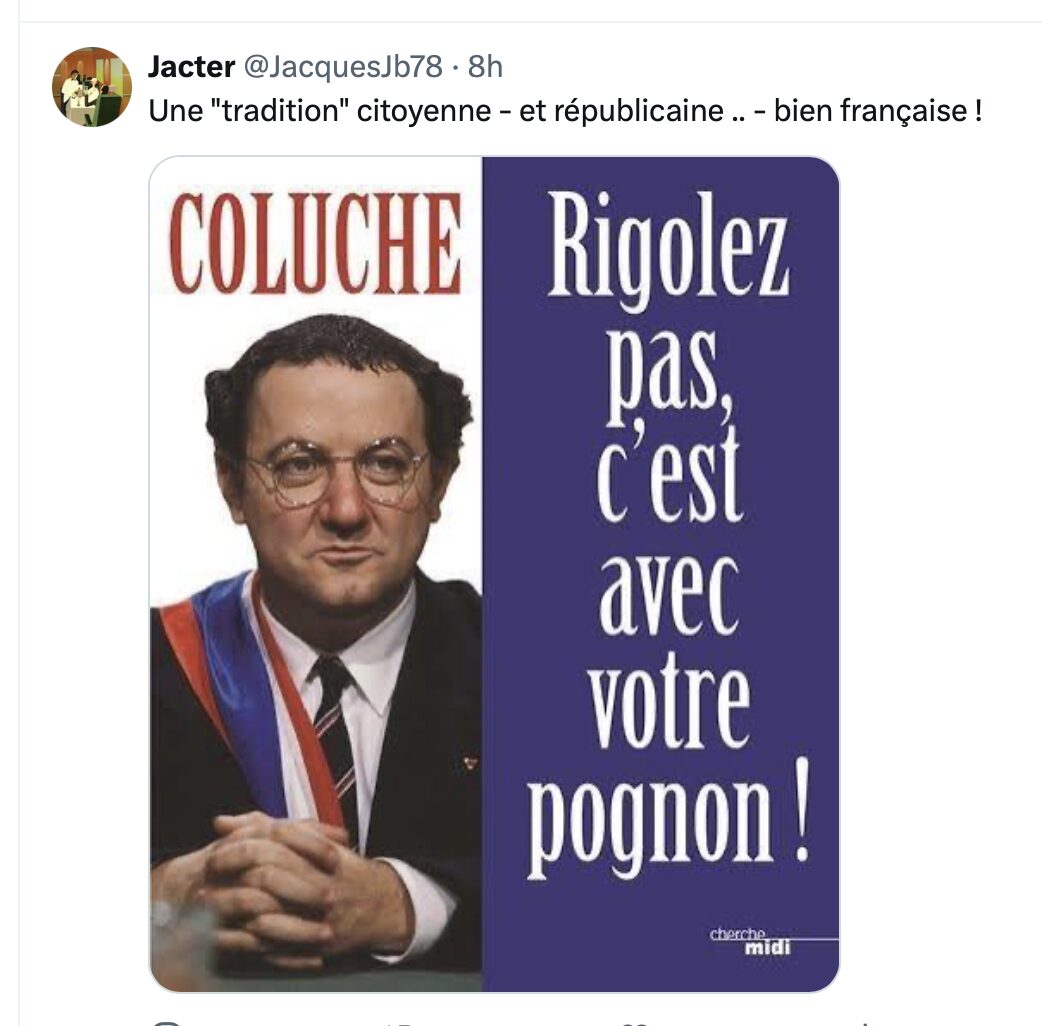Click the man's round glasses in photo
1042x1026 pixels.
click(x=337, y=470)
